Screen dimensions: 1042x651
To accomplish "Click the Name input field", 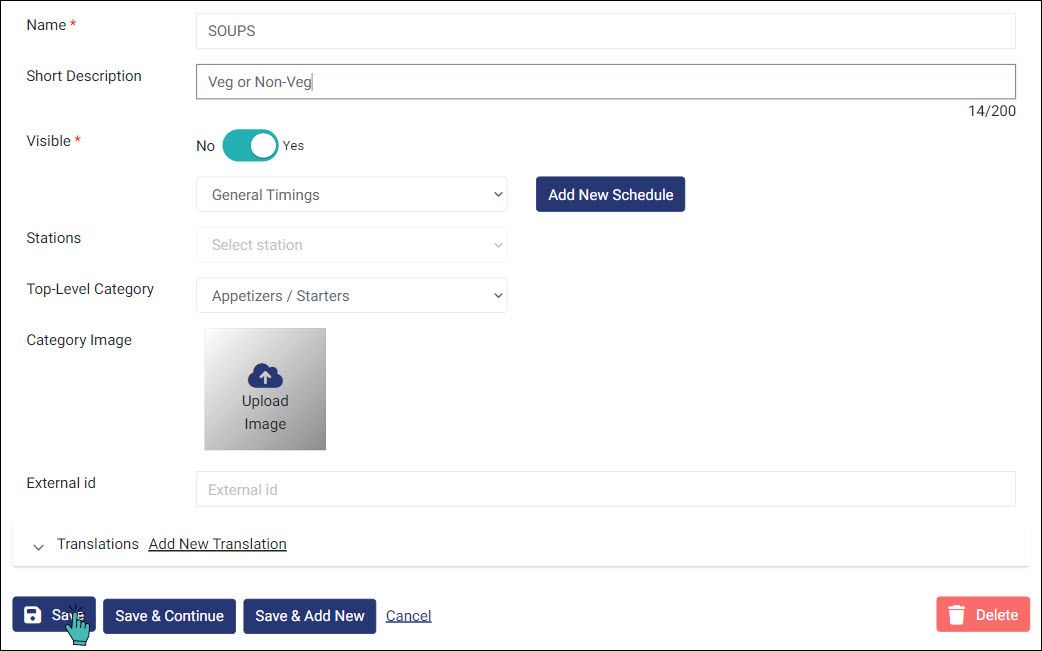I will (605, 31).
